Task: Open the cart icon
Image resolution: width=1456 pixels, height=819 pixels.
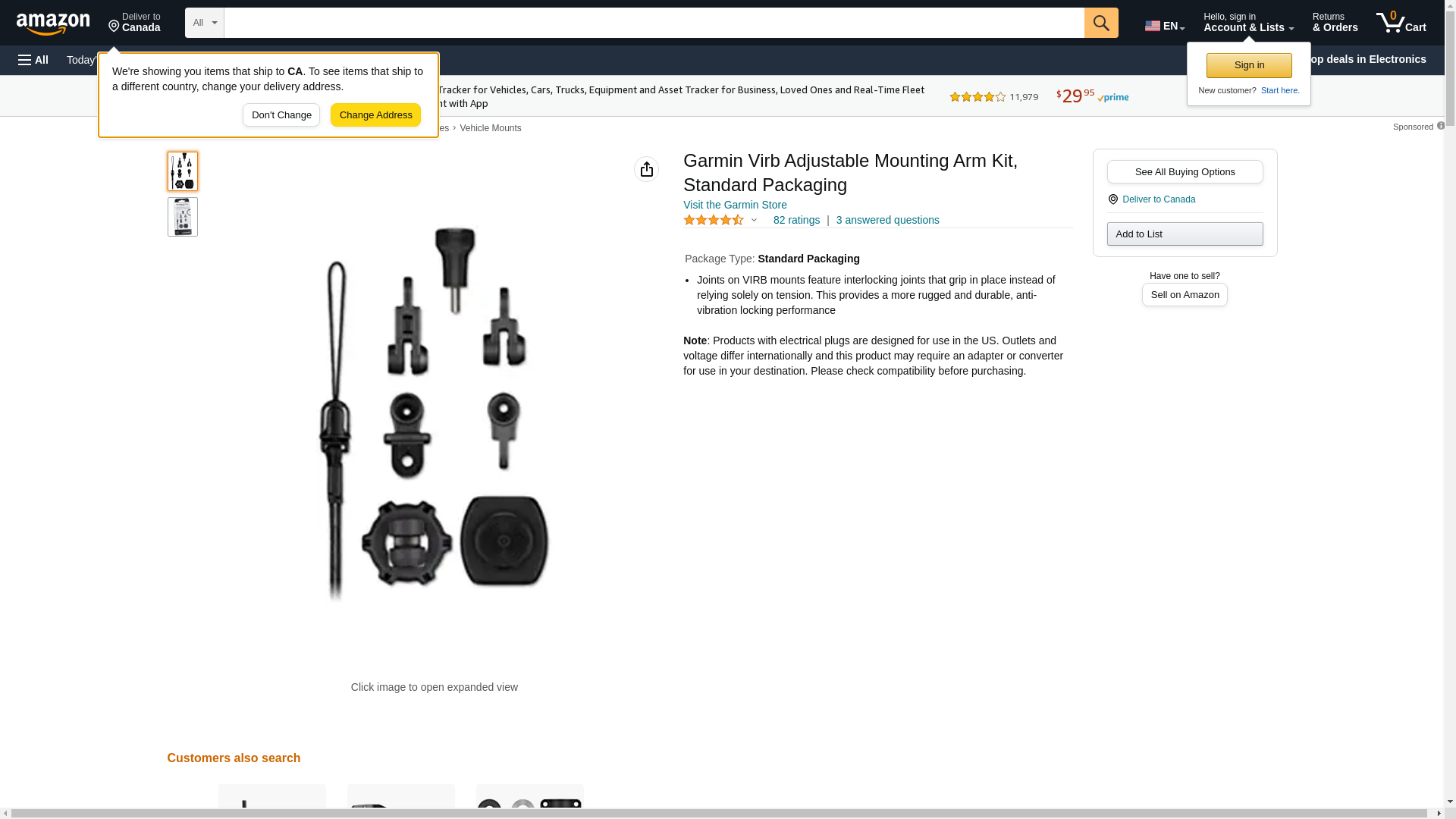Action: (x=1401, y=23)
